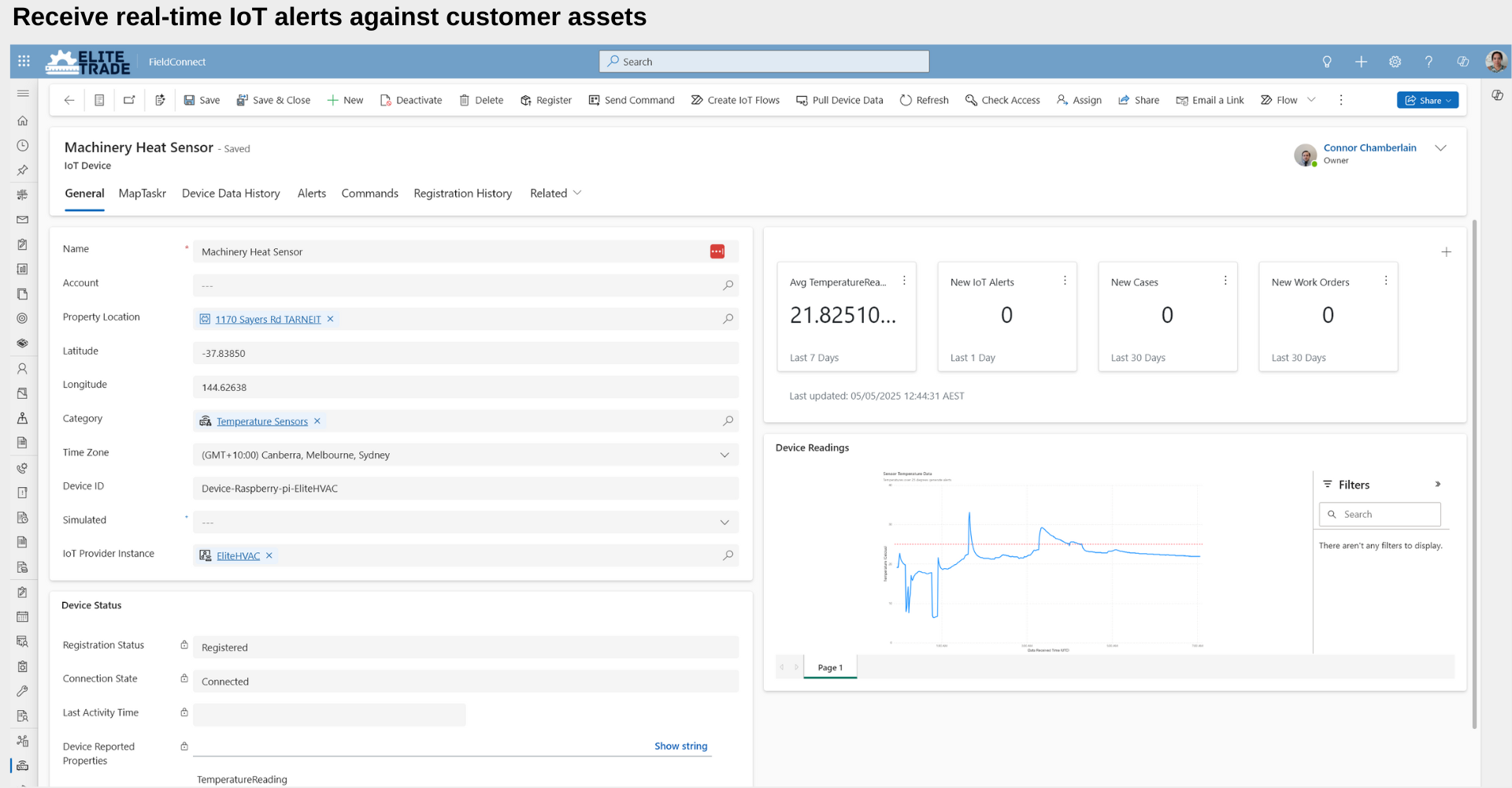Open Pinned icon in sidebar
The image size is (1512, 788).
tap(23, 170)
